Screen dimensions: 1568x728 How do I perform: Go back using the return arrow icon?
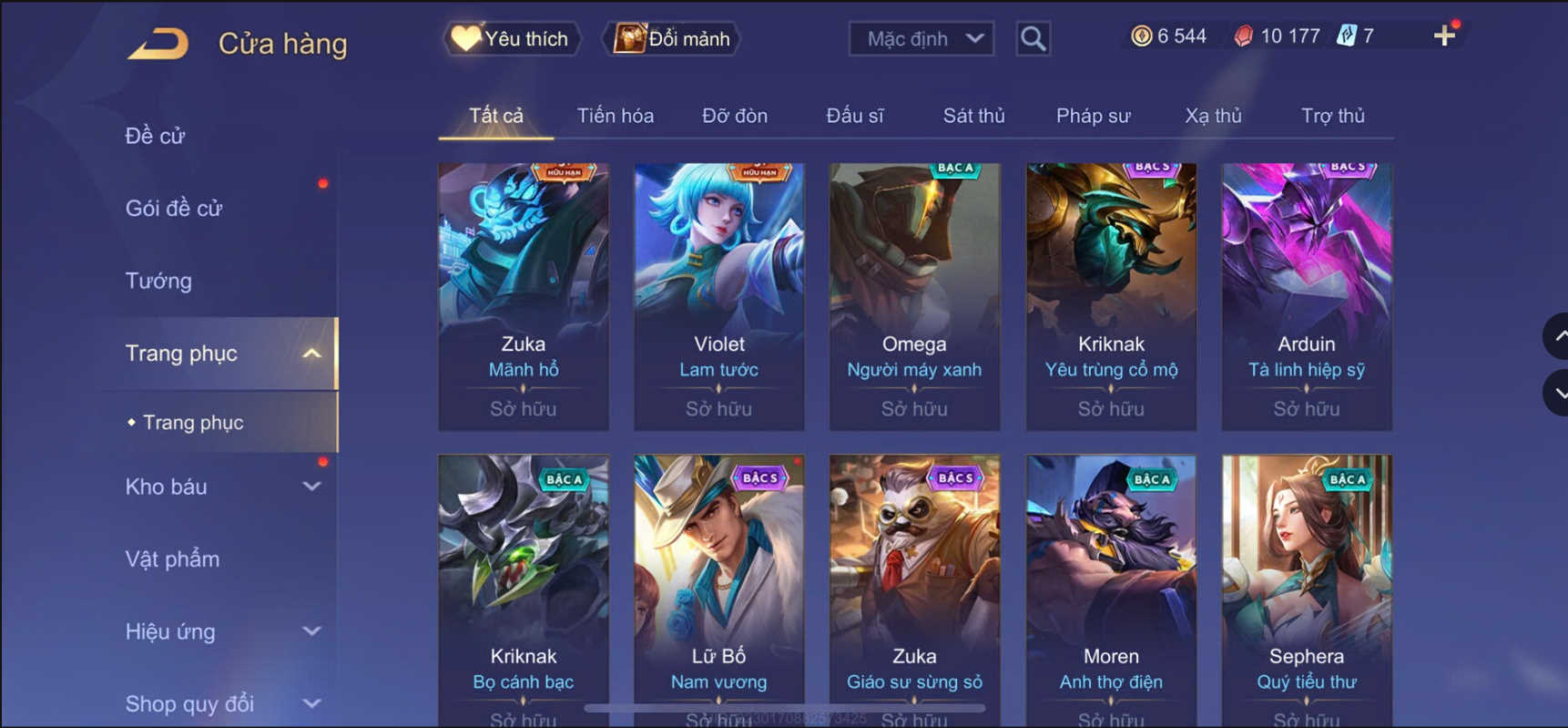tap(158, 43)
